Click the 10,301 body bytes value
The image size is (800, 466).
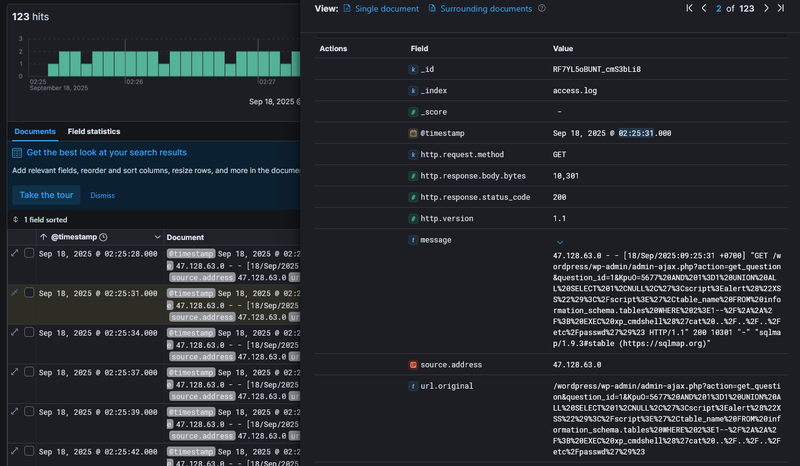(x=565, y=176)
